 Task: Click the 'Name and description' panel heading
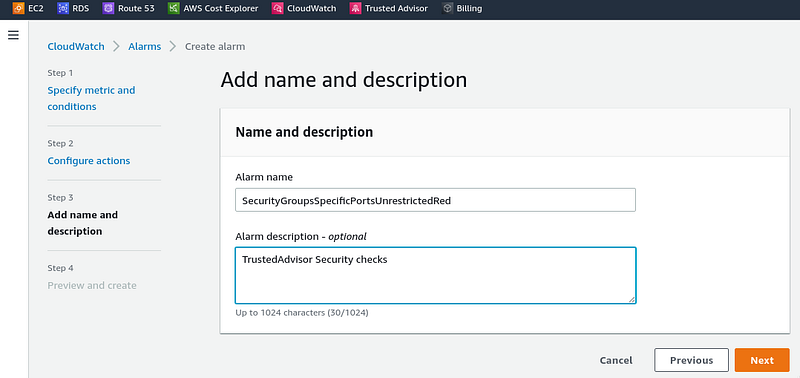pyautogui.click(x=304, y=132)
